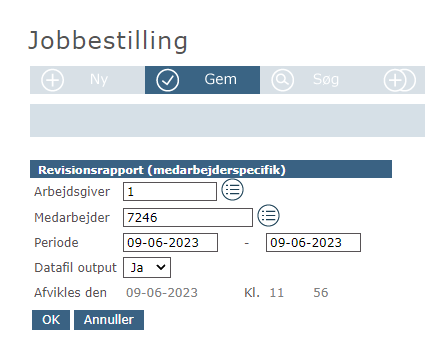Focus the Arbejdsgiver input field
The width and height of the screenshot is (425, 364).
click(x=170, y=192)
